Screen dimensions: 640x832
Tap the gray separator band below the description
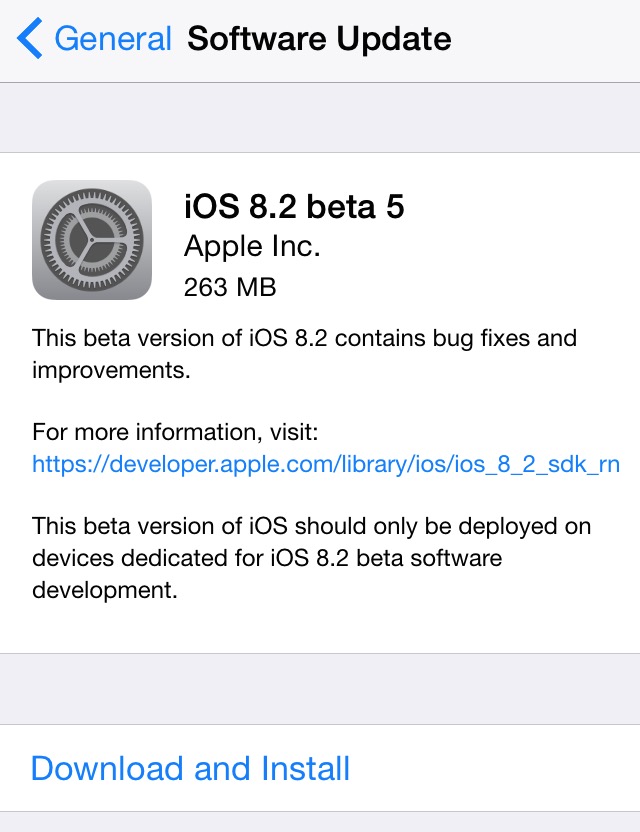(320, 688)
